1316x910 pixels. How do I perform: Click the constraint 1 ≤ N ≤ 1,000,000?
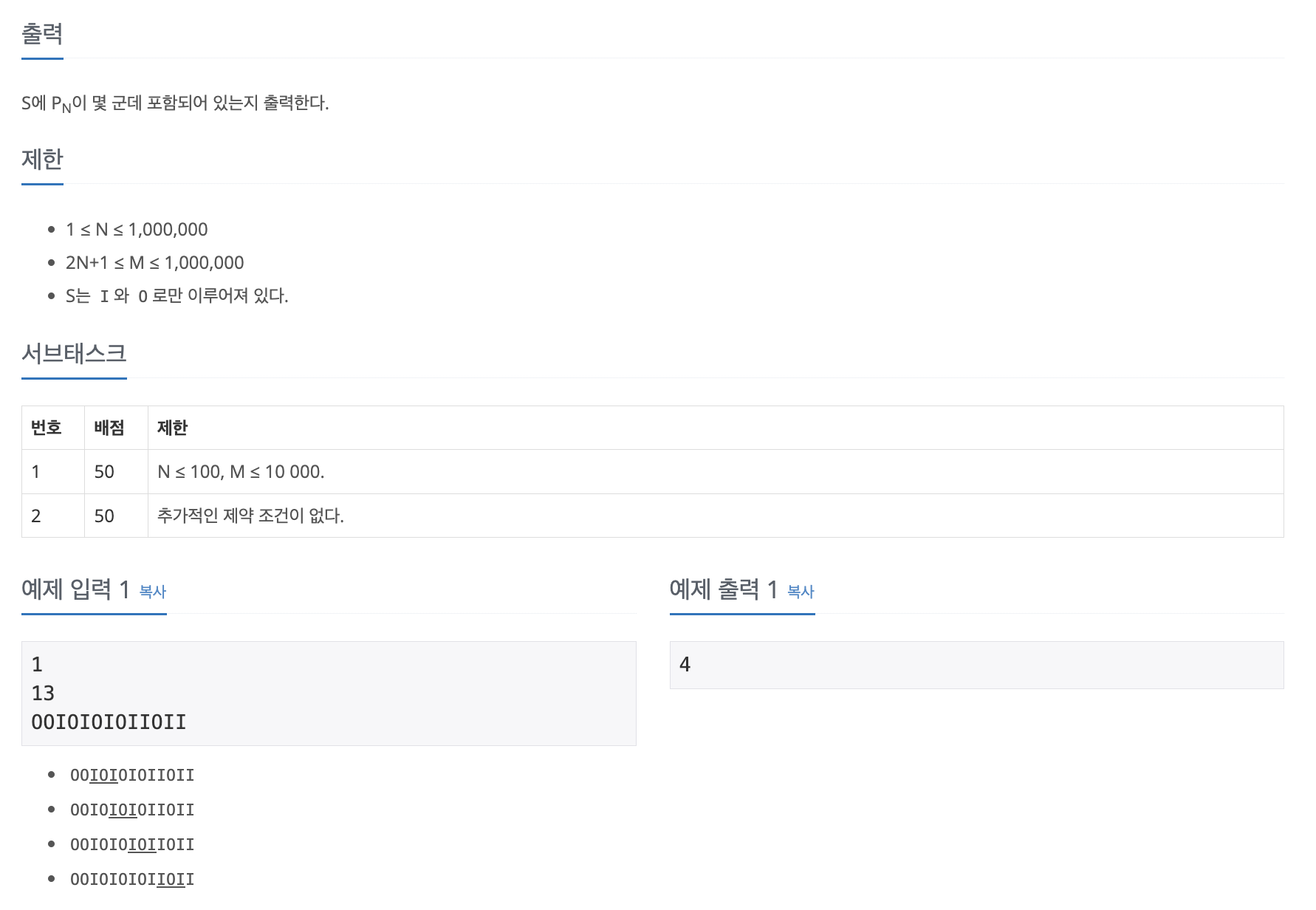click(x=137, y=230)
